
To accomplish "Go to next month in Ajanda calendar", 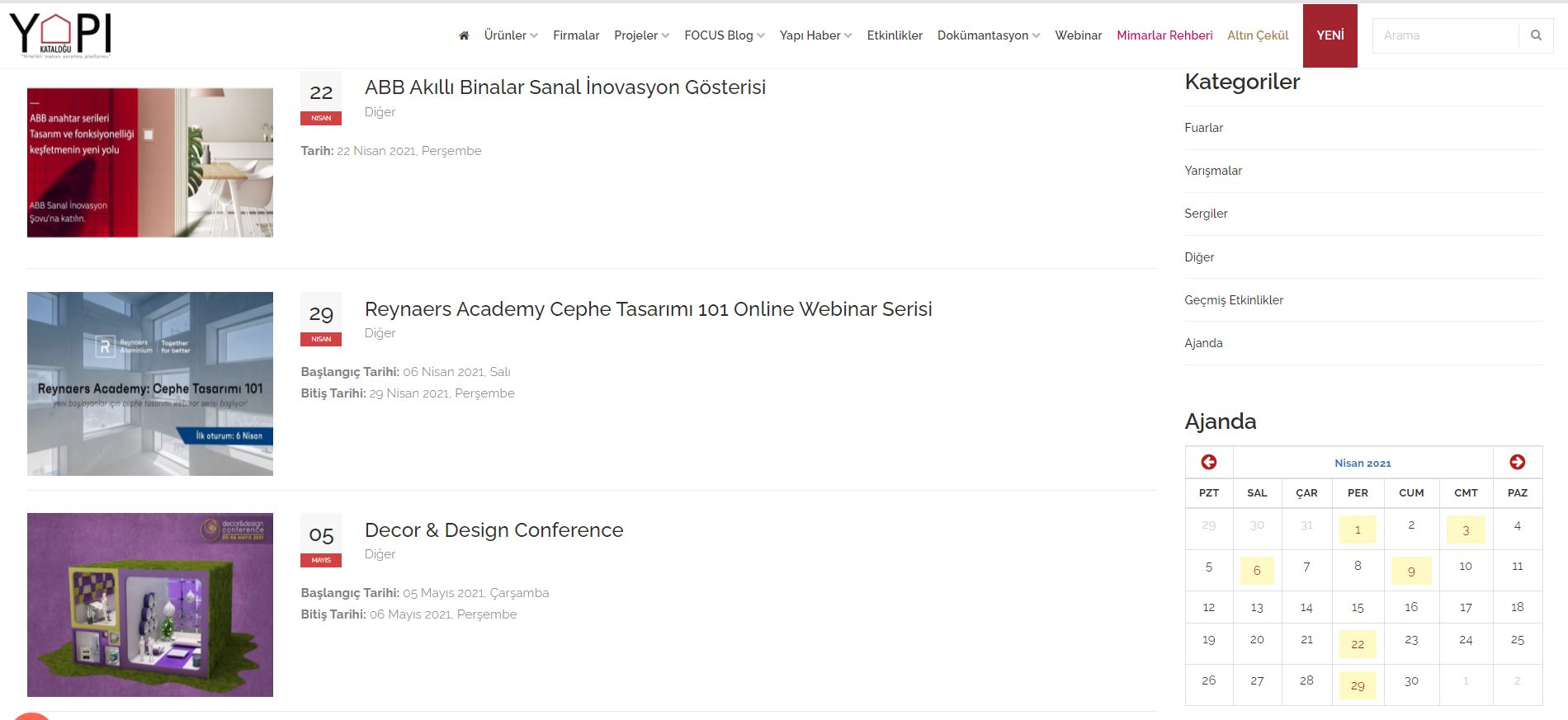I will [1518, 462].
